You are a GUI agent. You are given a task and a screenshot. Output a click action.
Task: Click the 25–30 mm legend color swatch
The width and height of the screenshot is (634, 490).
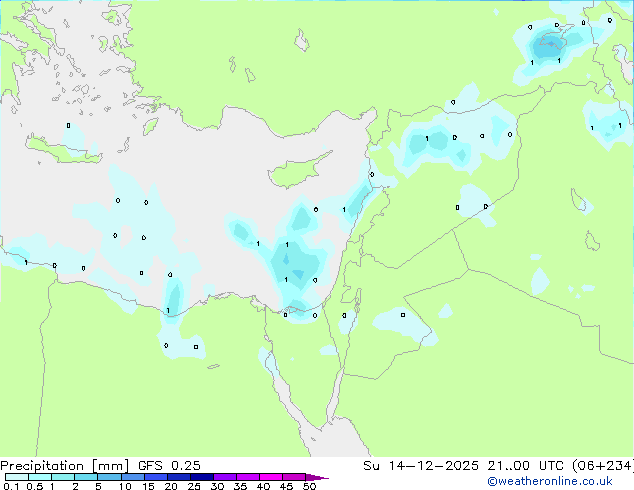[201, 477]
